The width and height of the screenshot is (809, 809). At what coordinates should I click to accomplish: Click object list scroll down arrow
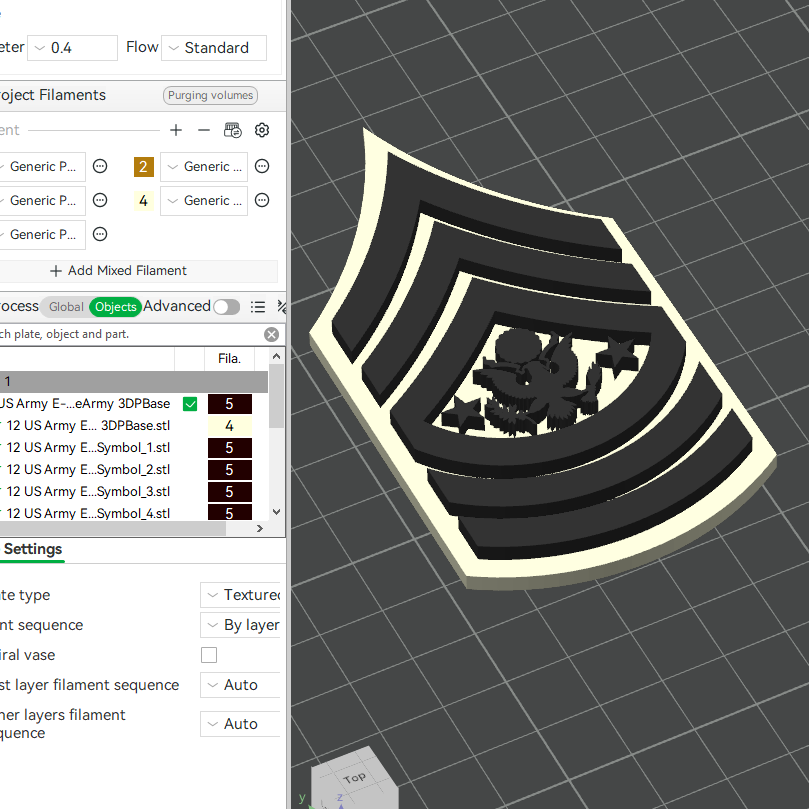tap(276, 512)
